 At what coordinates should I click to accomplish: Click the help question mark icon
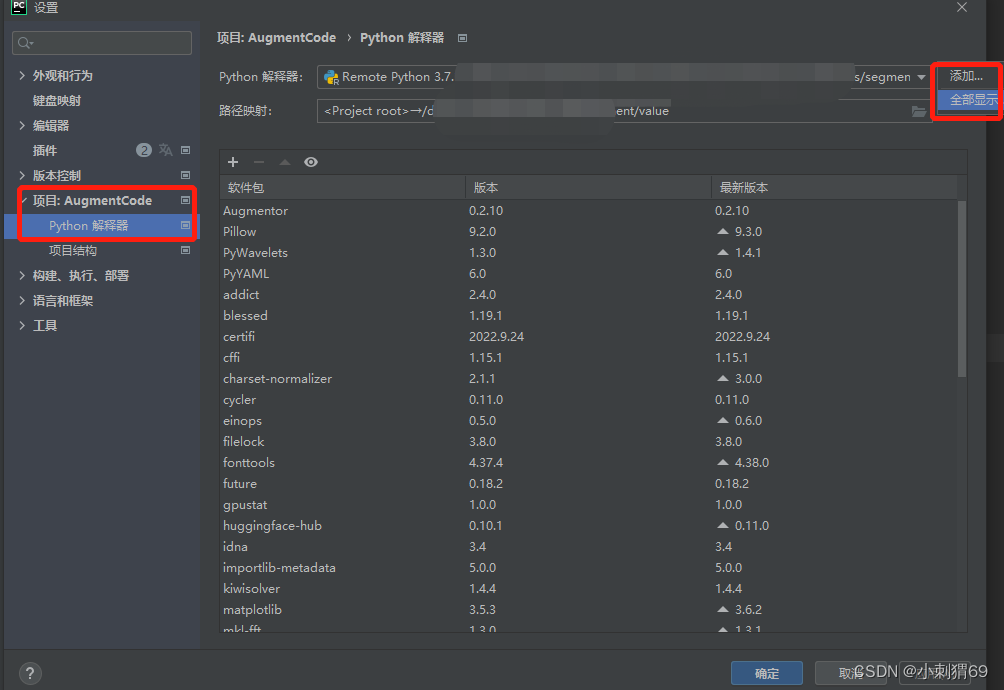tap(30, 673)
